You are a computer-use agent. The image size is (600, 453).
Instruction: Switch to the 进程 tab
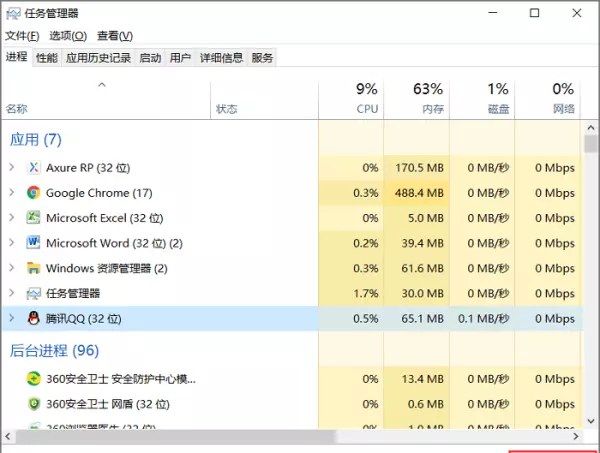click(17, 57)
